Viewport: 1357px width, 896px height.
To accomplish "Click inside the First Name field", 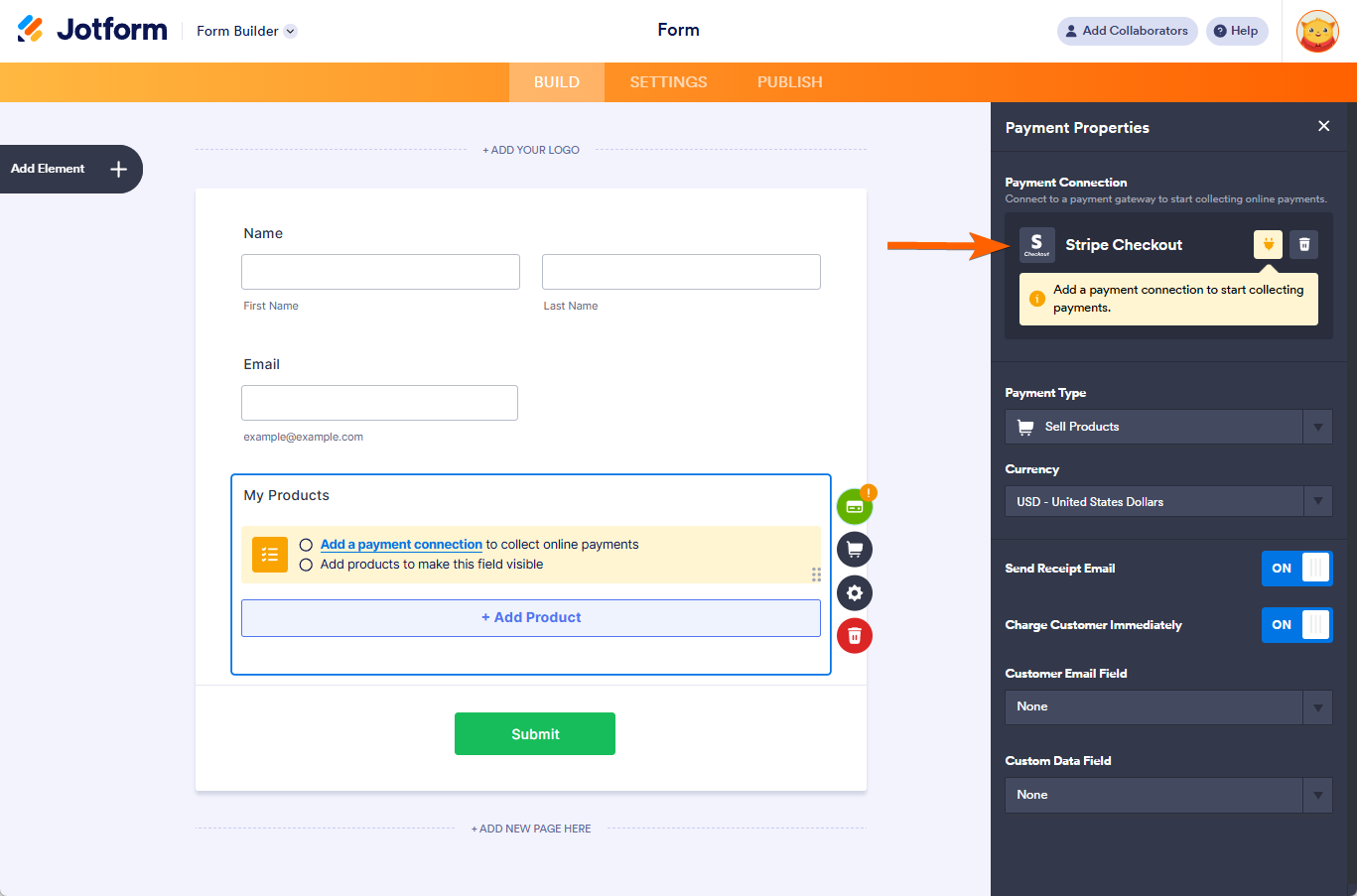I will click(380, 271).
